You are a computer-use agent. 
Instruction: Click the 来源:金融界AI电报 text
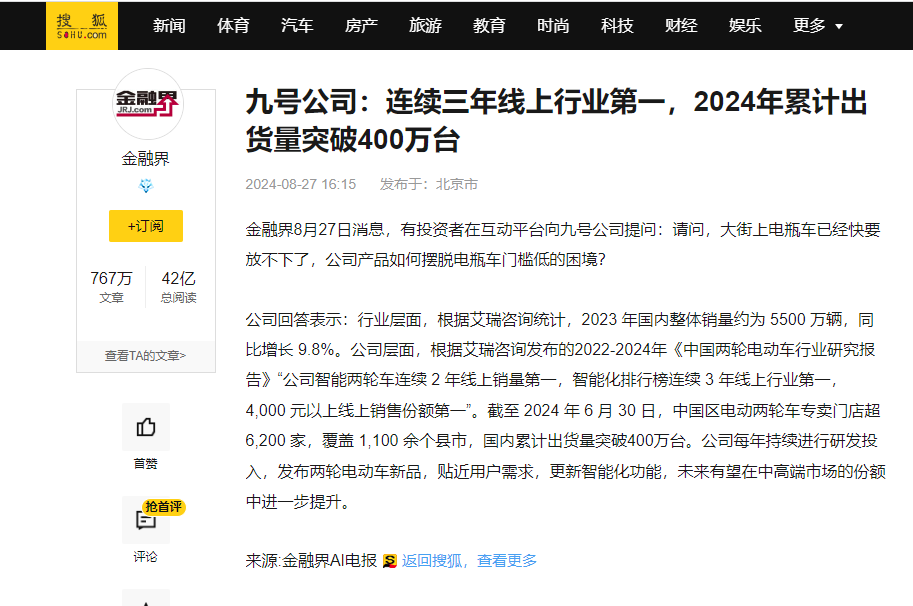click(312, 561)
